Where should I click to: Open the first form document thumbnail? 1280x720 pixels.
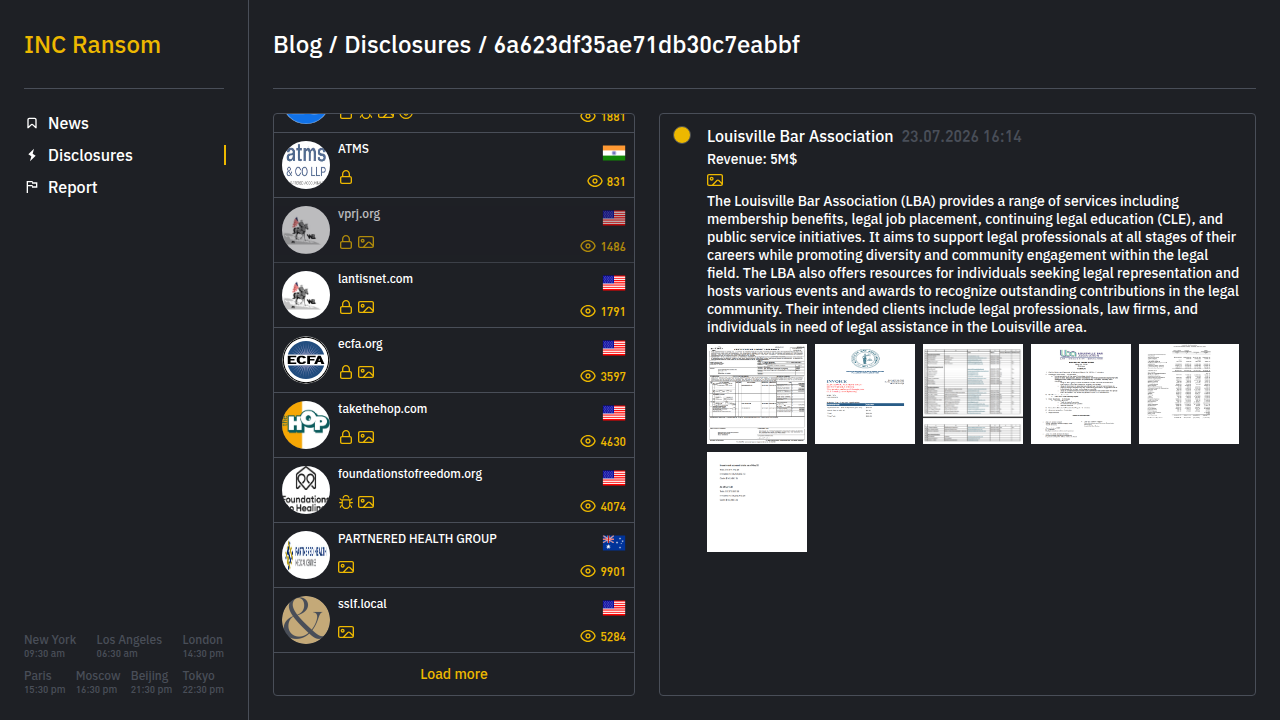click(757, 394)
